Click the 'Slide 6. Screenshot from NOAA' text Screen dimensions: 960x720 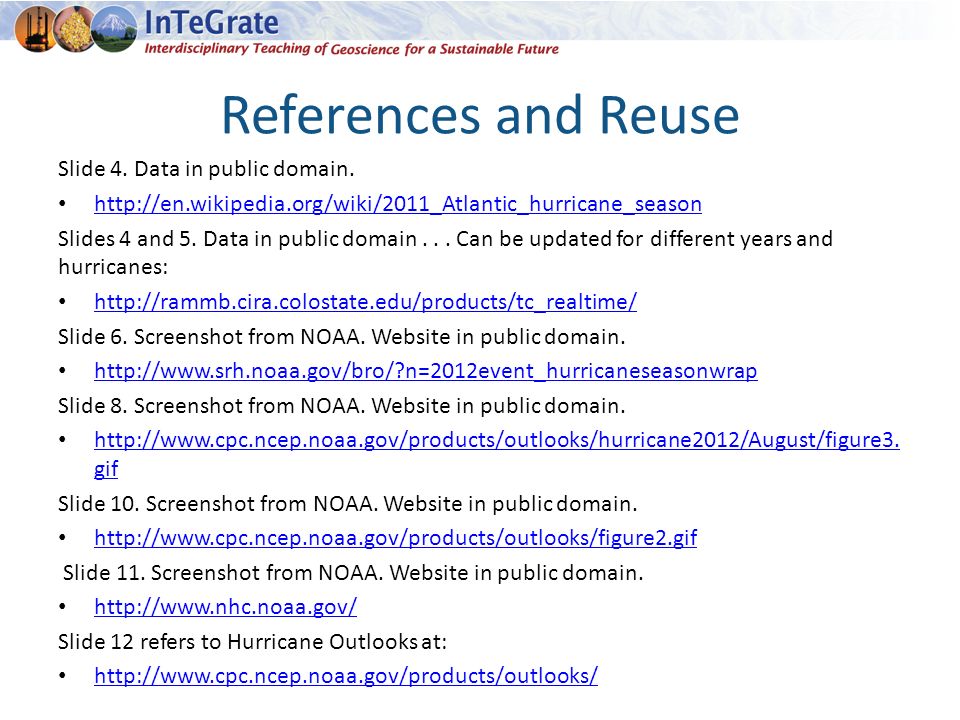[x=342, y=337]
